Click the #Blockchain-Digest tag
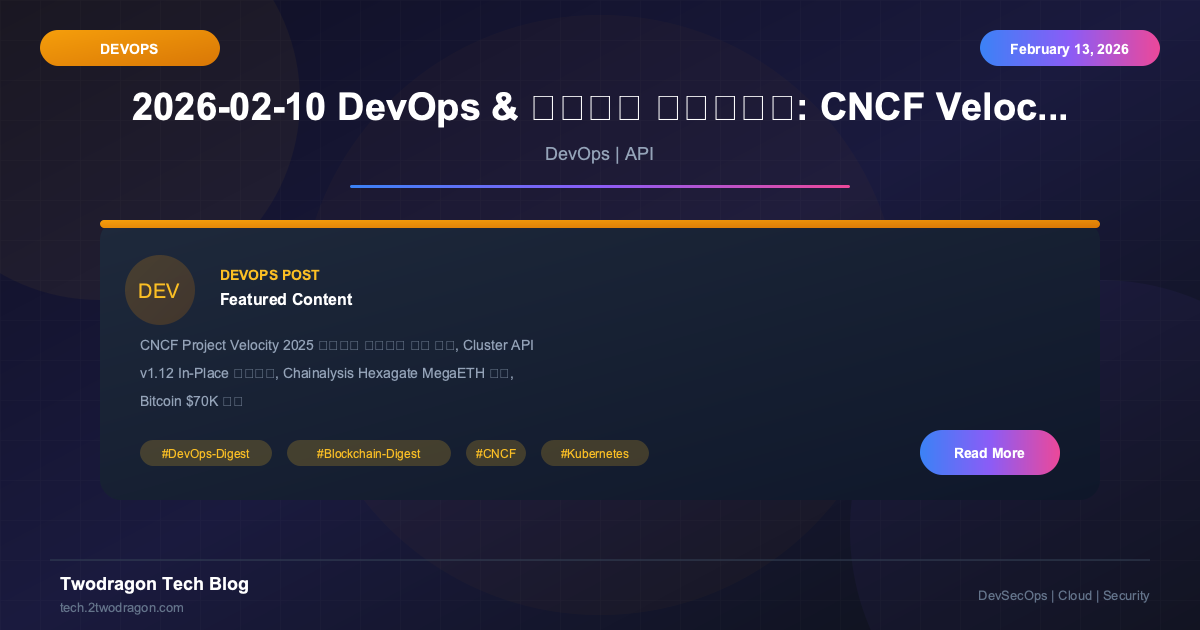The image size is (1200, 630). (368, 452)
